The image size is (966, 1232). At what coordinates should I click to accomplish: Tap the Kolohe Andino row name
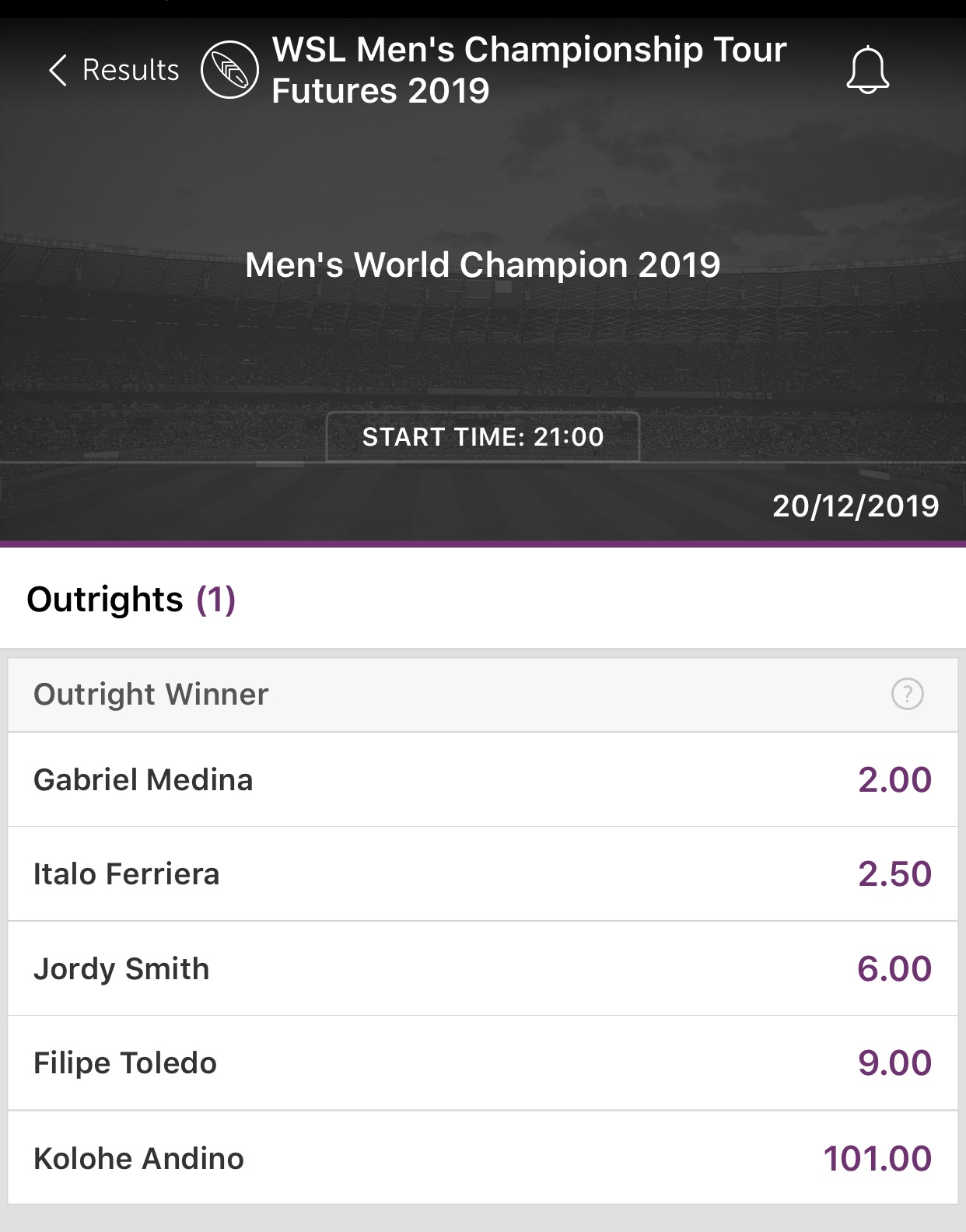[x=138, y=1159]
